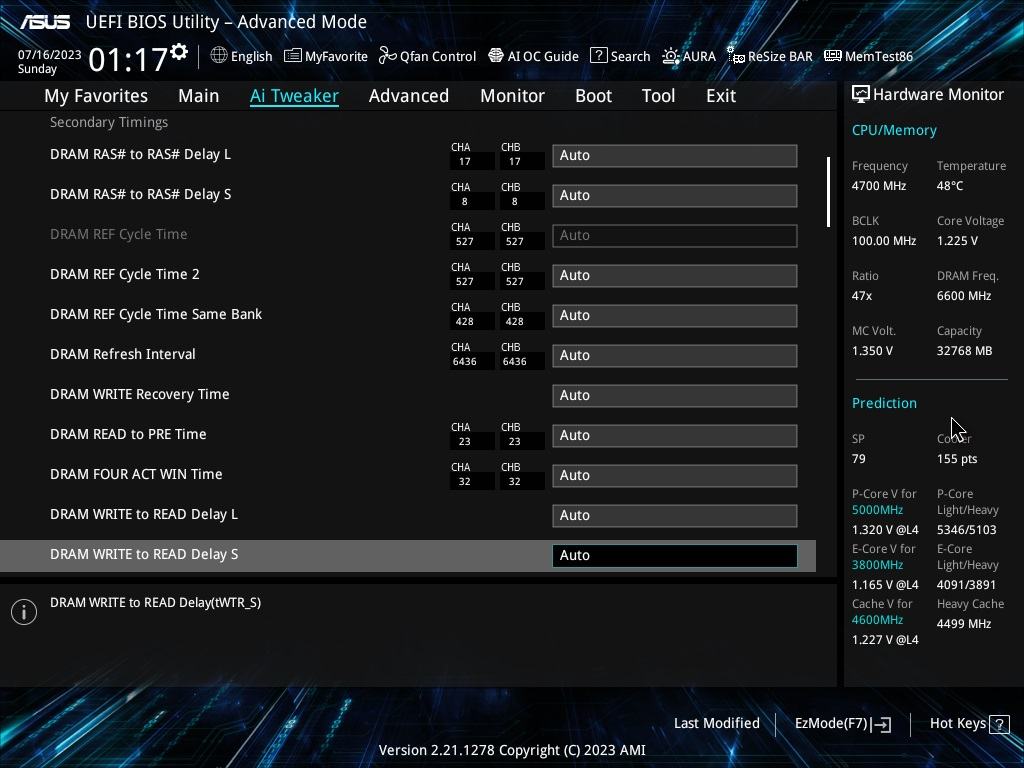Click the Hardware Monitor display icon
Viewport: 1024px width, 768px height.
click(861, 95)
